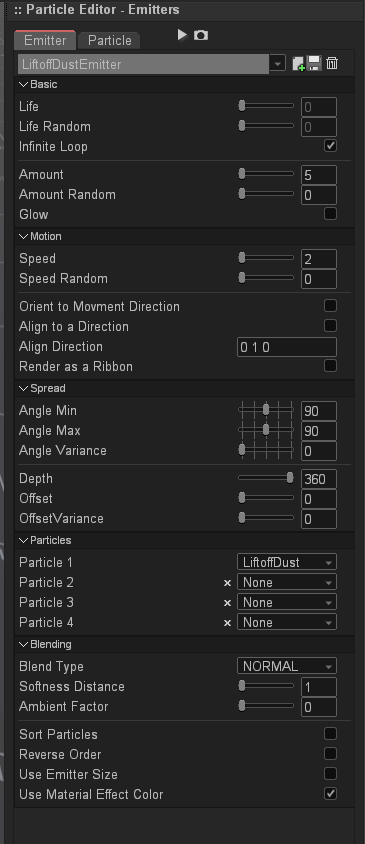The height and width of the screenshot is (844, 365).
Task: Clear Particle 2 with the x icon
Action: click(227, 583)
